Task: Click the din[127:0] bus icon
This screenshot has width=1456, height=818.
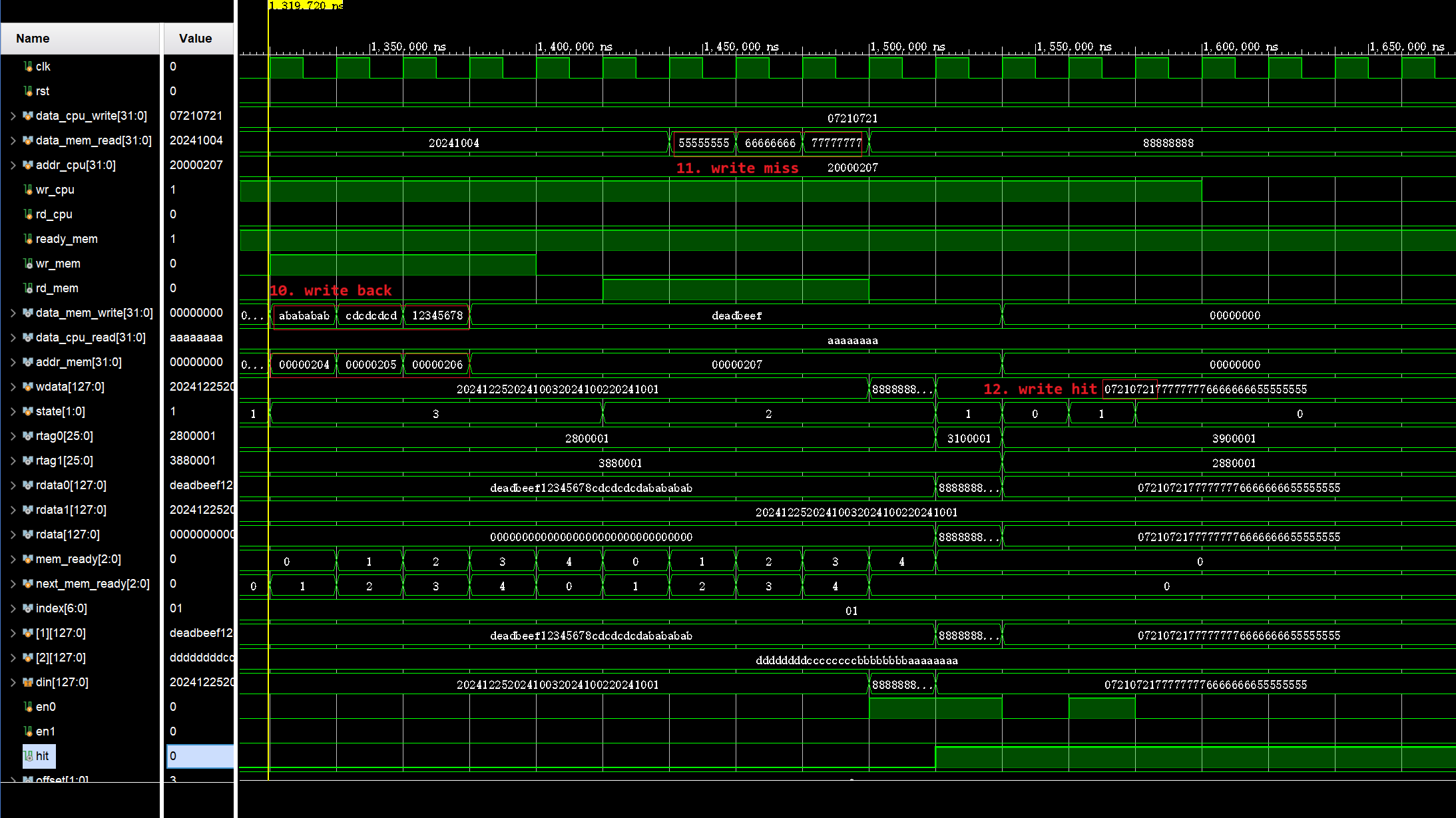Action: [x=28, y=682]
